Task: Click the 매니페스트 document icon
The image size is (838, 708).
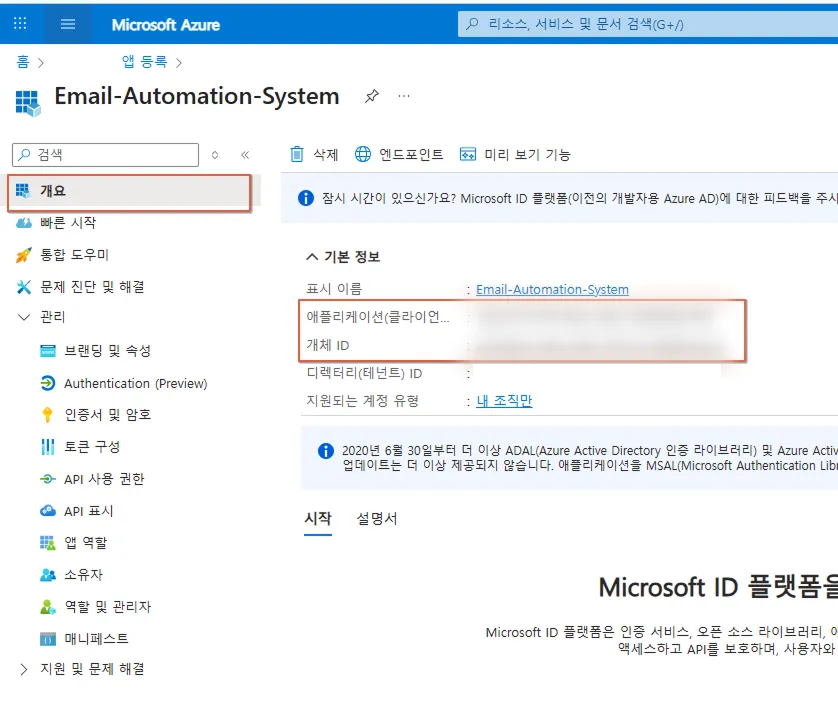Action: click(x=48, y=639)
